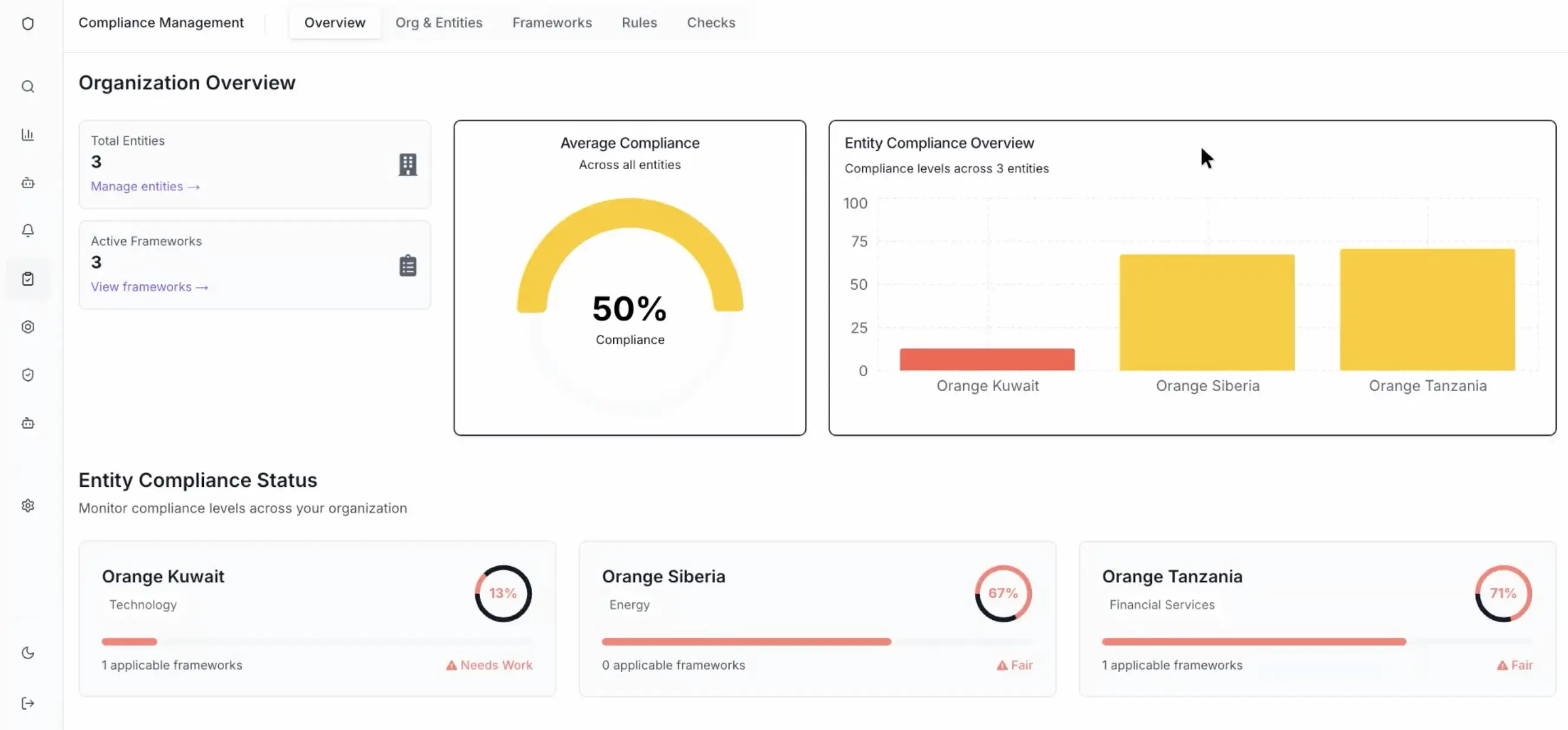Click the Total Entities building icon

coord(407,164)
